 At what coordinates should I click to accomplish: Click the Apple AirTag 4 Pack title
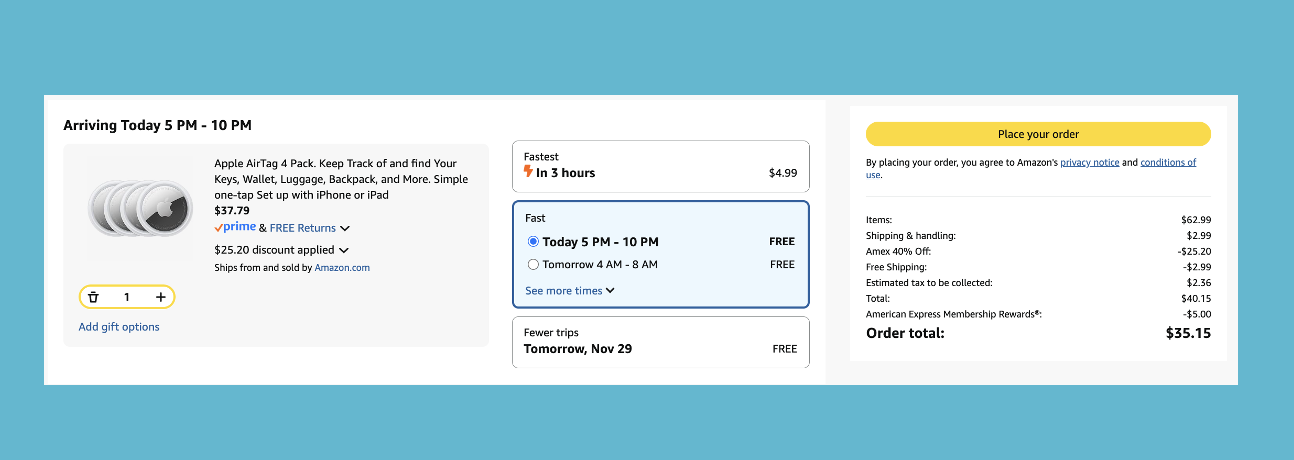coord(341,179)
